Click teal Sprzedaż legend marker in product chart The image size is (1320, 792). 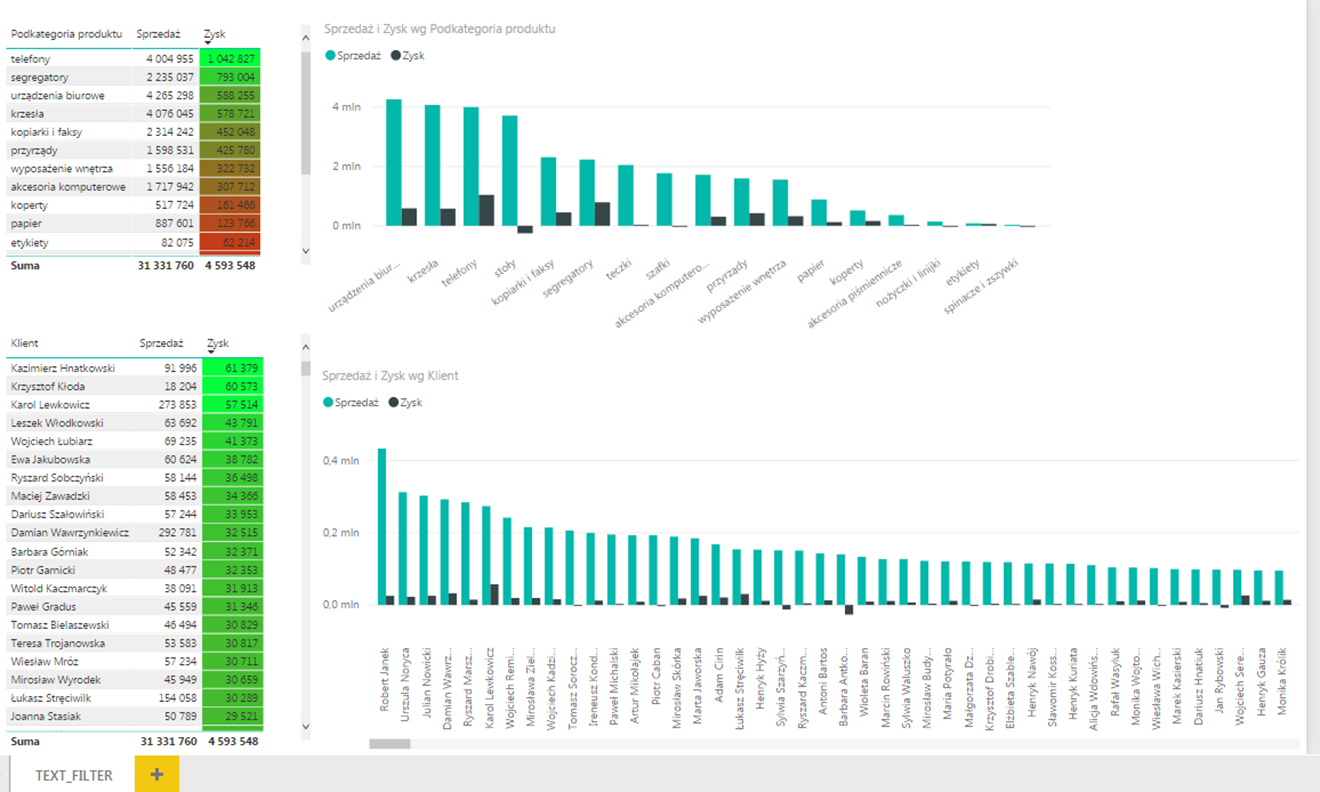(331, 56)
